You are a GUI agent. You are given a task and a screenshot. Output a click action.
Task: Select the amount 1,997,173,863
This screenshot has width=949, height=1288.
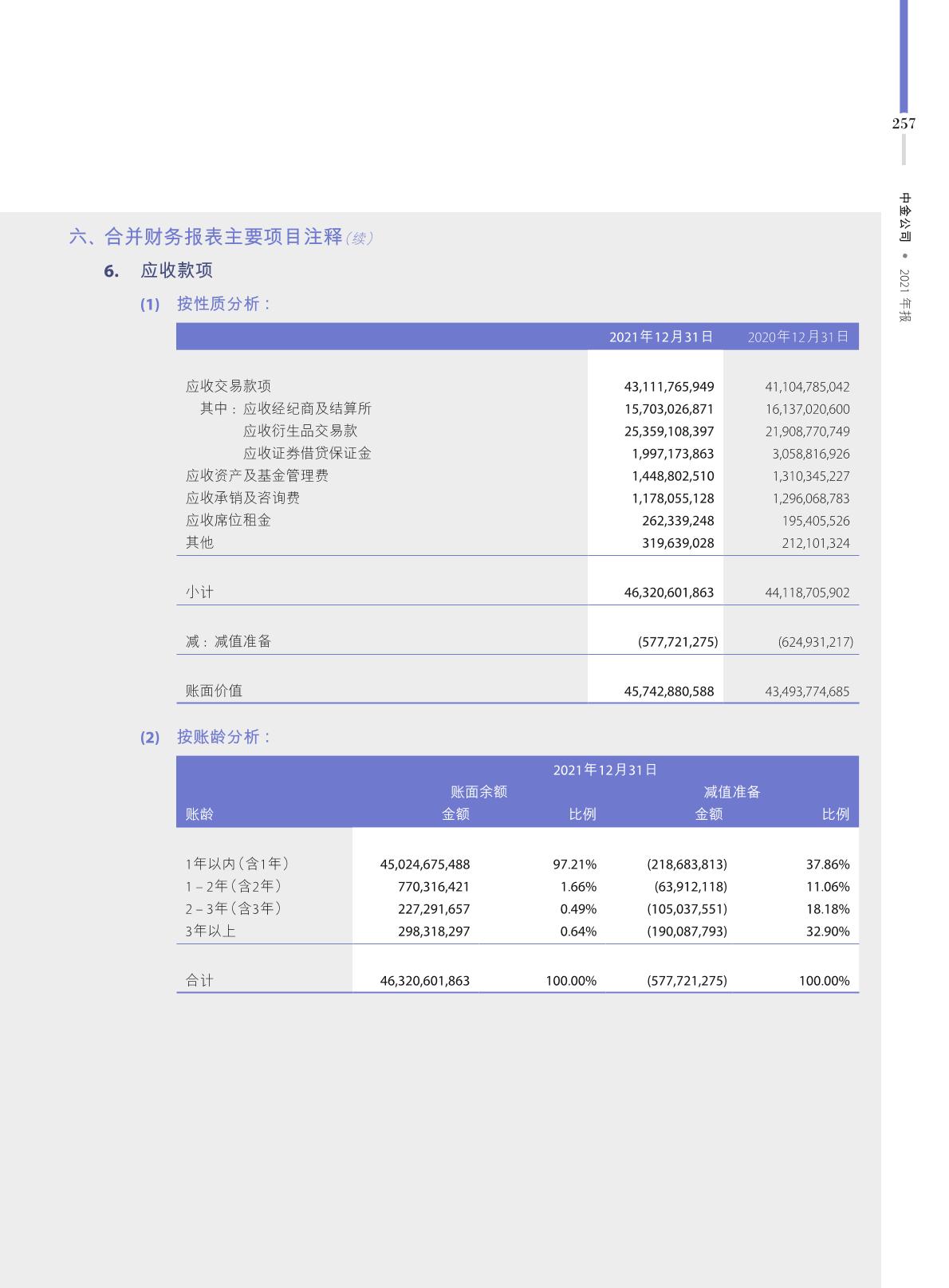pyautogui.click(x=672, y=454)
